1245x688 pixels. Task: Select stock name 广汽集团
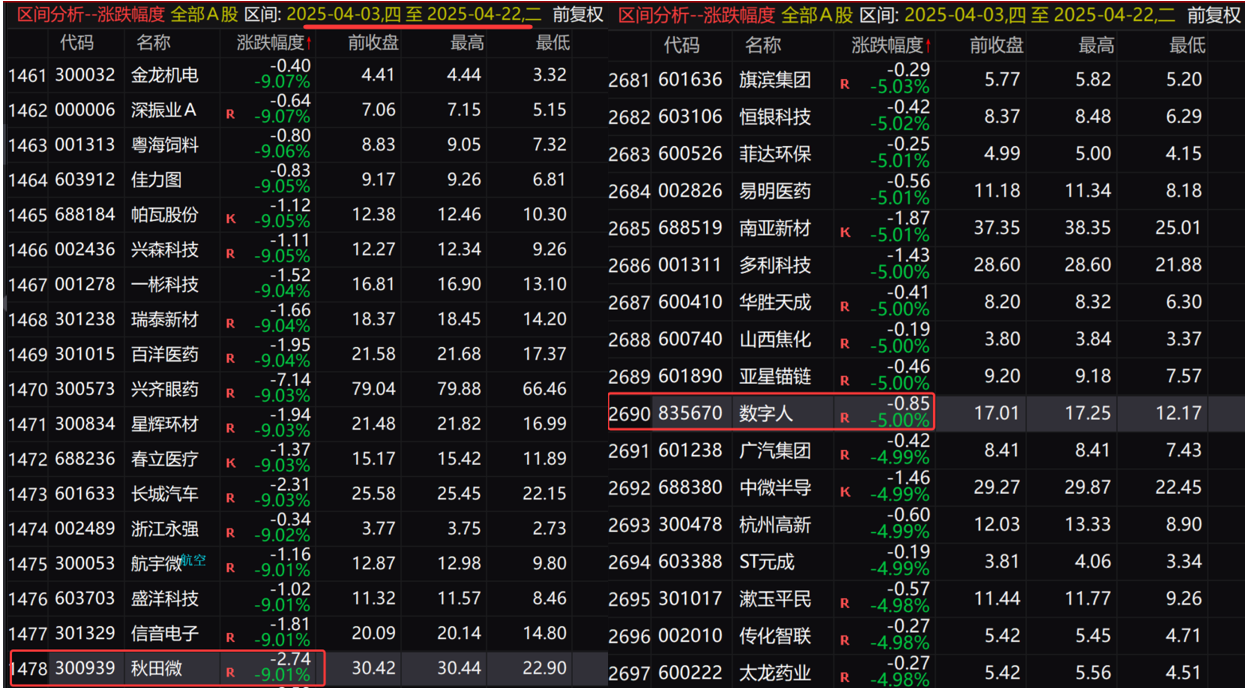[x=775, y=450]
